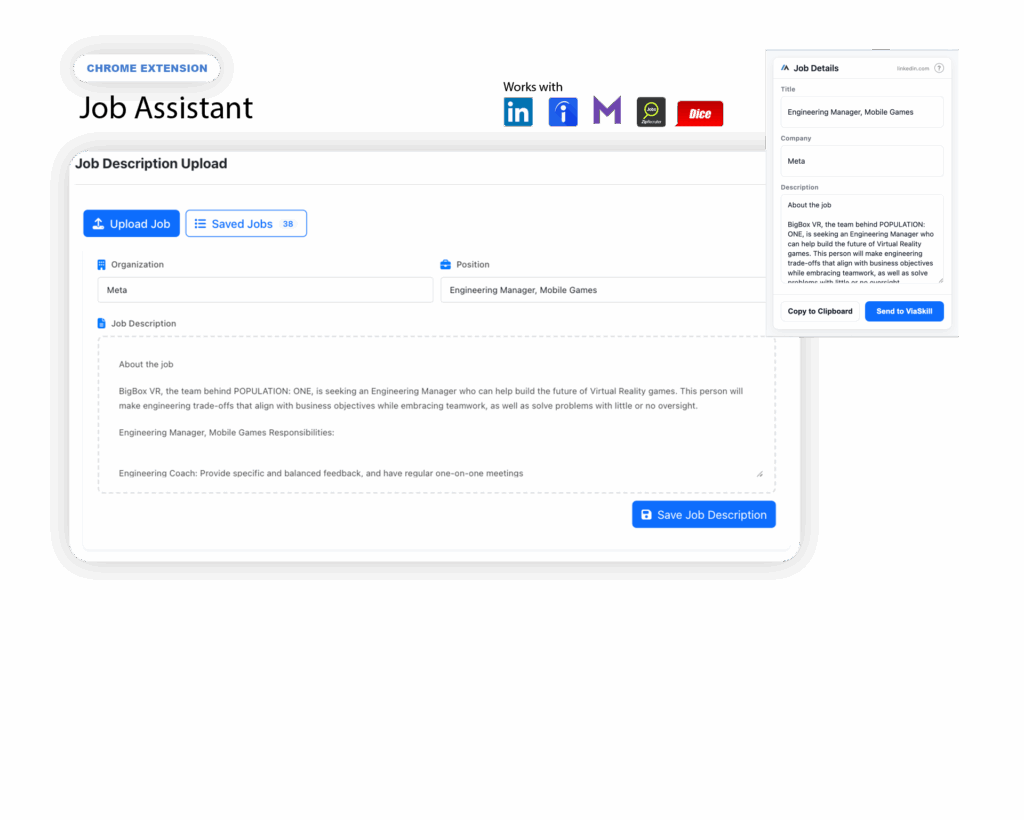Click the ViaSkill logo beside Job Details
Viewport: 1024px width, 820px height.
[785, 68]
